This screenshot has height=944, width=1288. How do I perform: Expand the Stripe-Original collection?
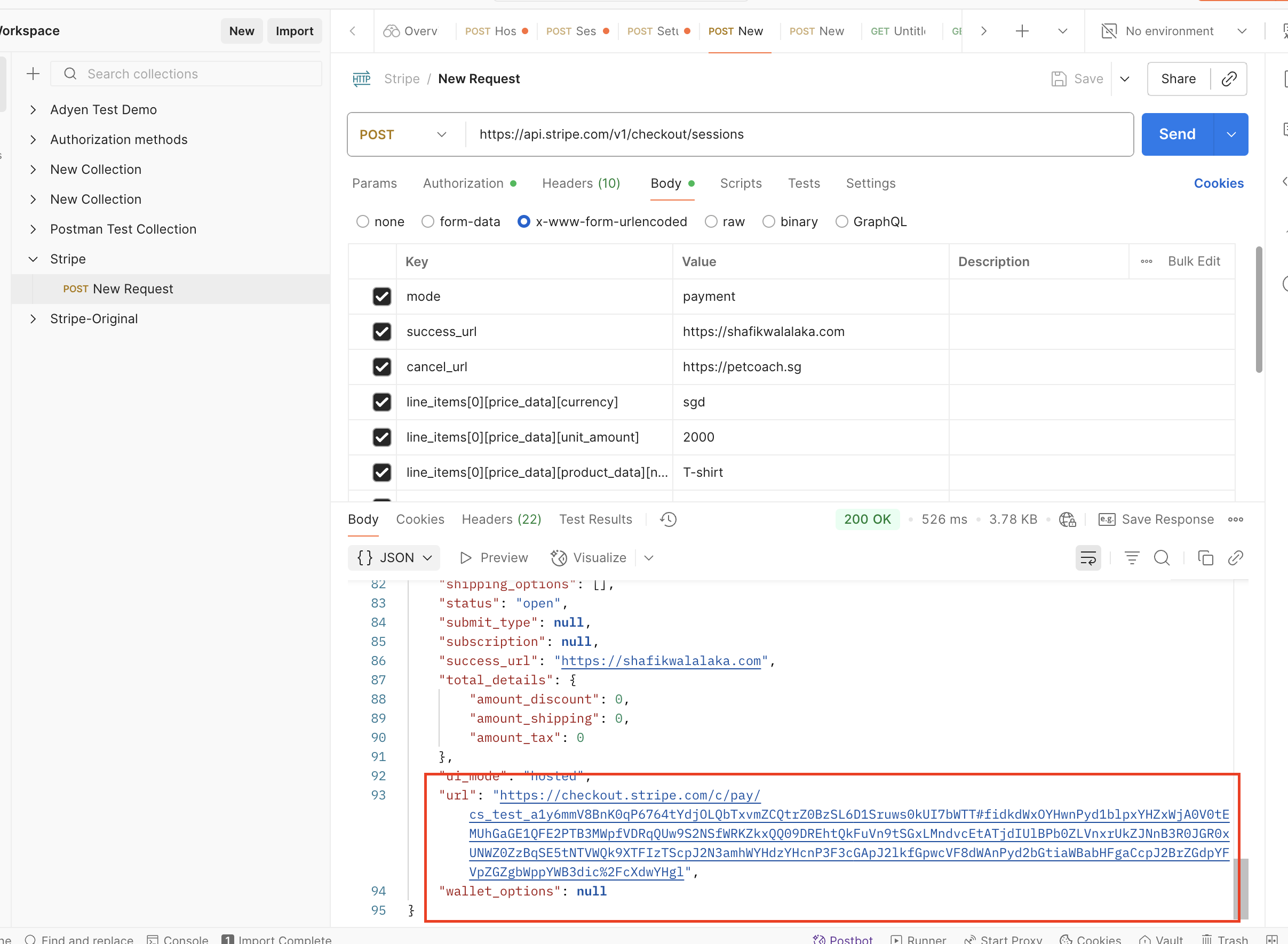pos(33,319)
